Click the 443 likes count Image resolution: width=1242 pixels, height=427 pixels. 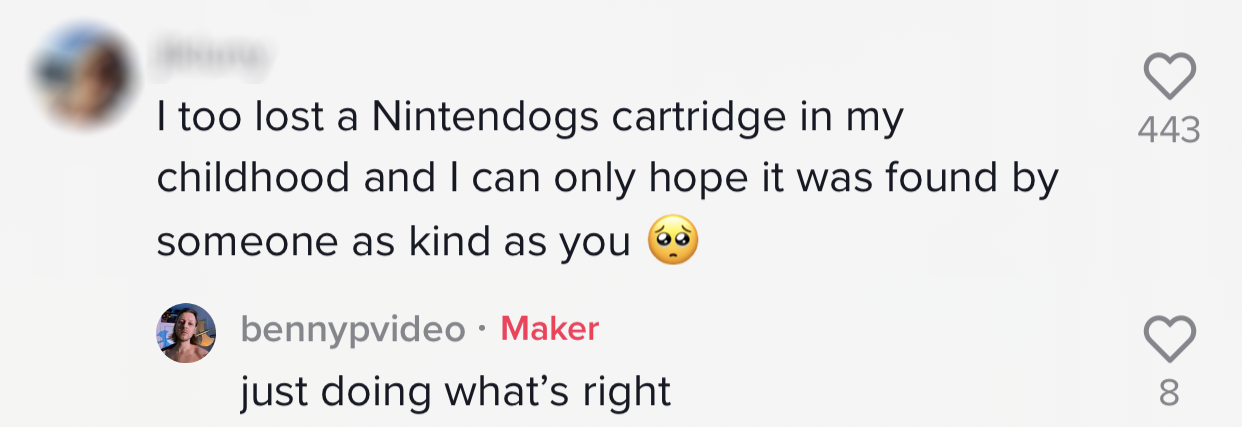tap(1169, 130)
